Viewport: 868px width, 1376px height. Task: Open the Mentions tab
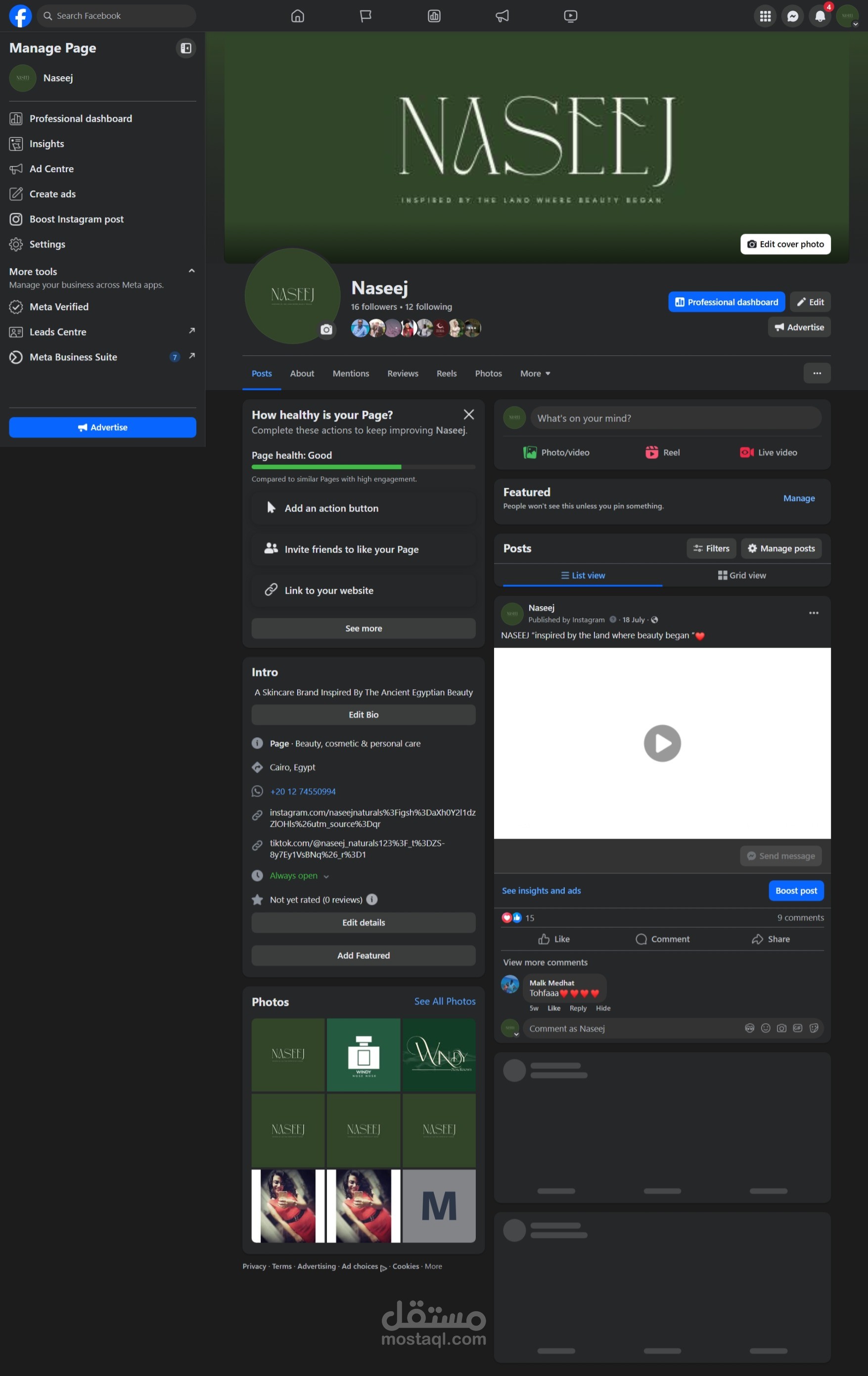pos(351,373)
